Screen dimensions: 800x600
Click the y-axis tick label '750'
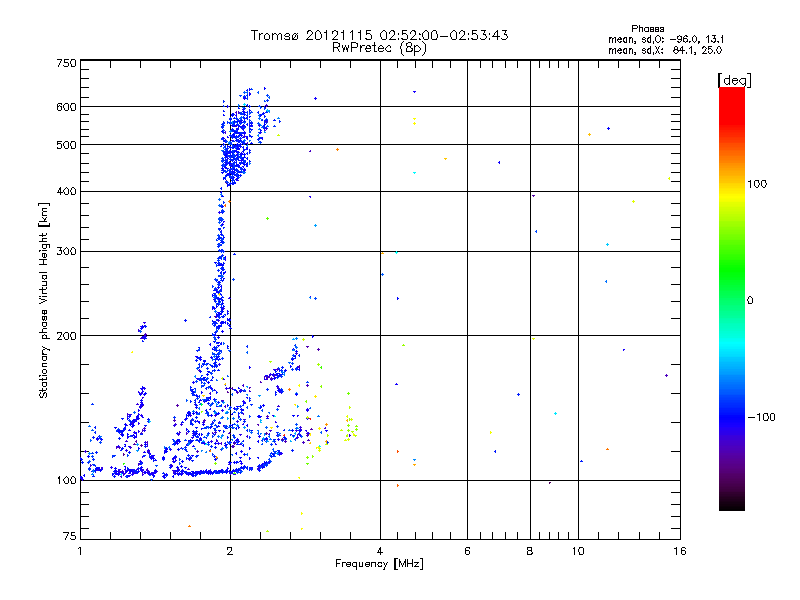[x=66, y=63]
